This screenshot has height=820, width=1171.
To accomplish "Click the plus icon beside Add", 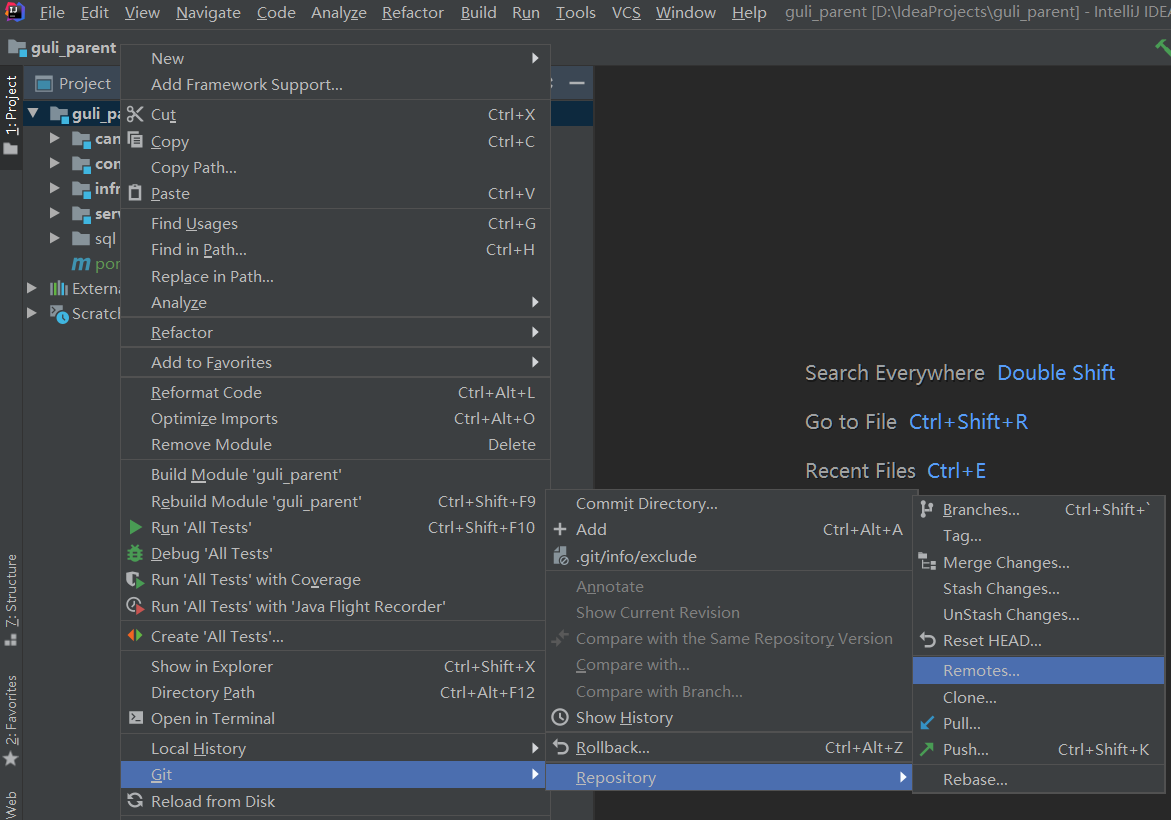I will (560, 529).
